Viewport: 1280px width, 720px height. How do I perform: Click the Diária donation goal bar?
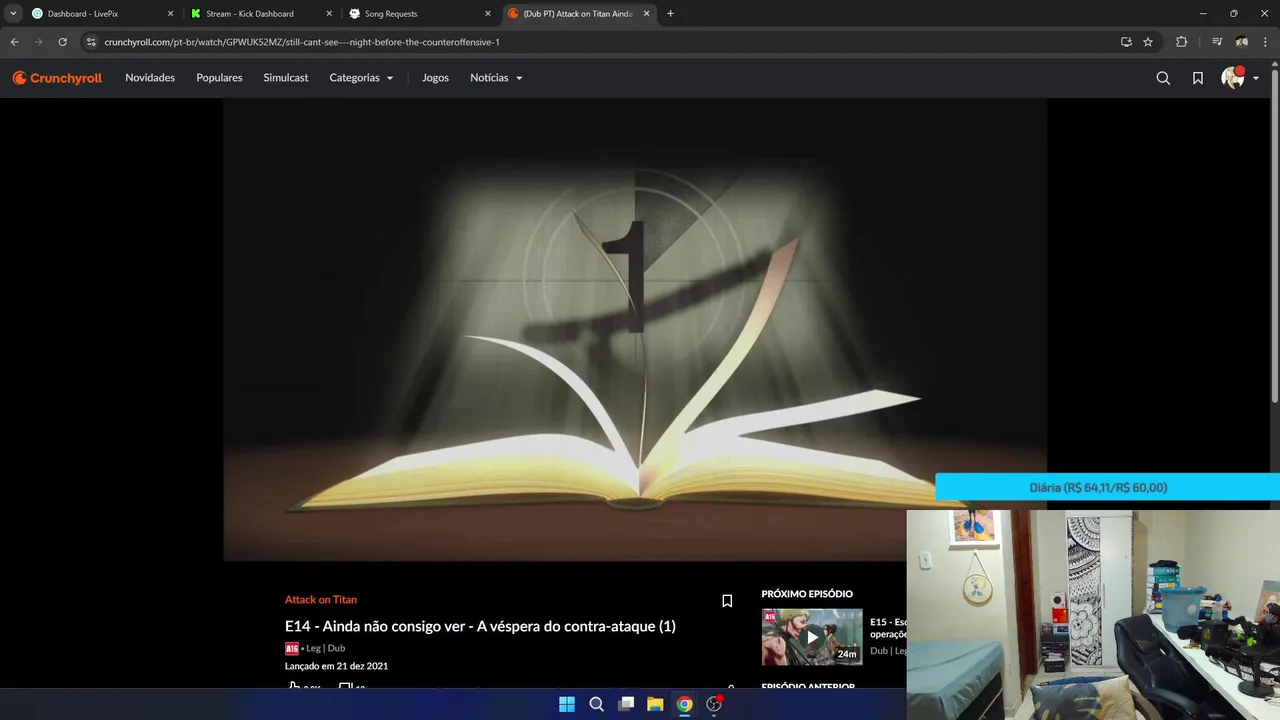tap(1107, 488)
